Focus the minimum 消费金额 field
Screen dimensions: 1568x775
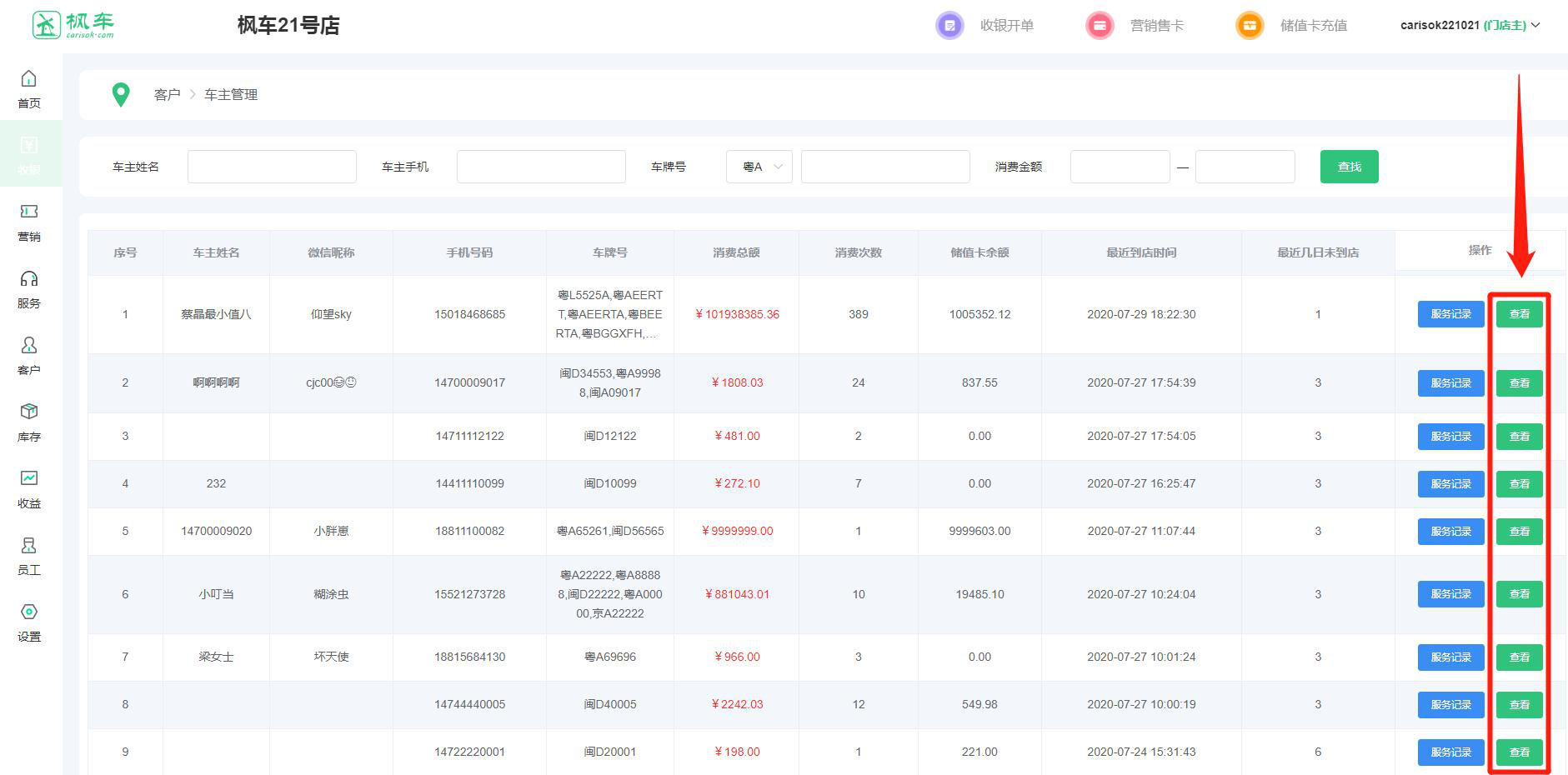click(x=1120, y=167)
